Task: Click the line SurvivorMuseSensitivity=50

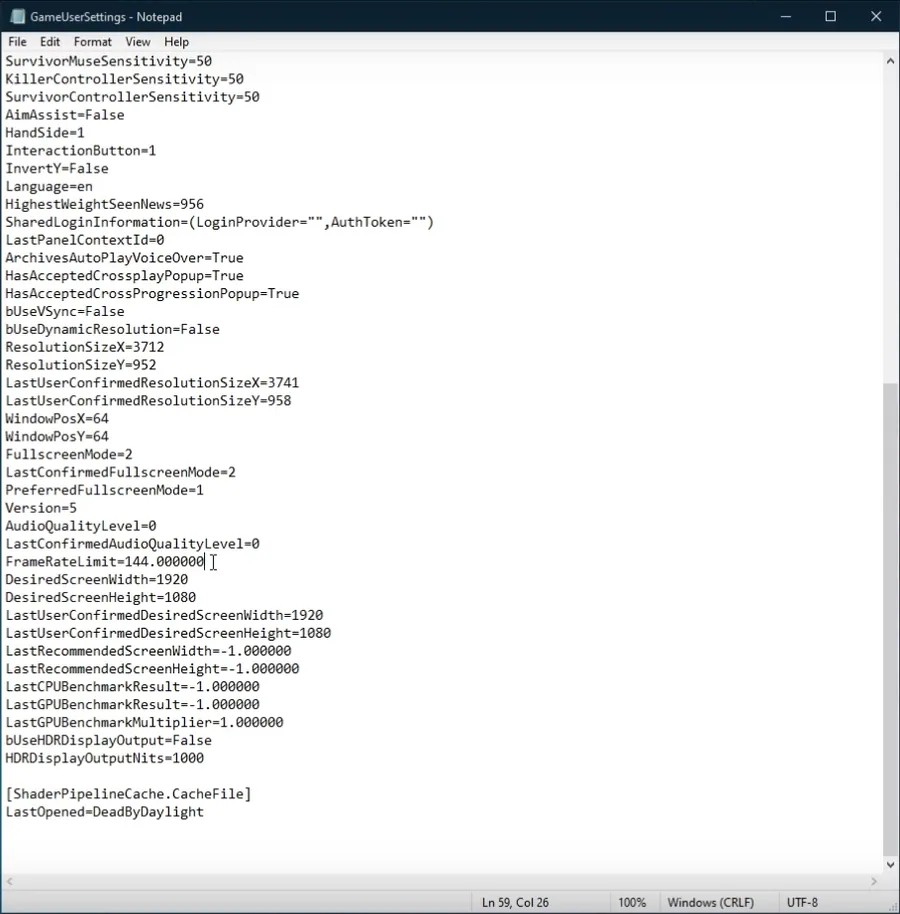Action: coord(108,61)
